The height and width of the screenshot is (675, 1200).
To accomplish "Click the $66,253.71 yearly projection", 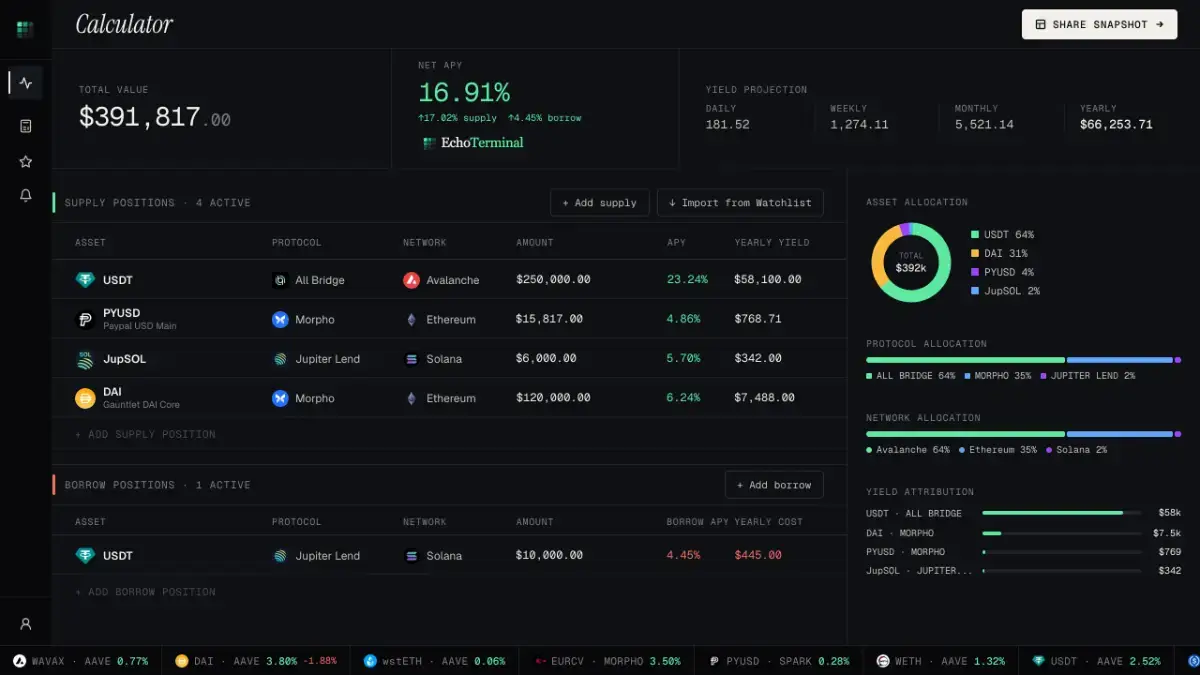I will point(1116,125).
